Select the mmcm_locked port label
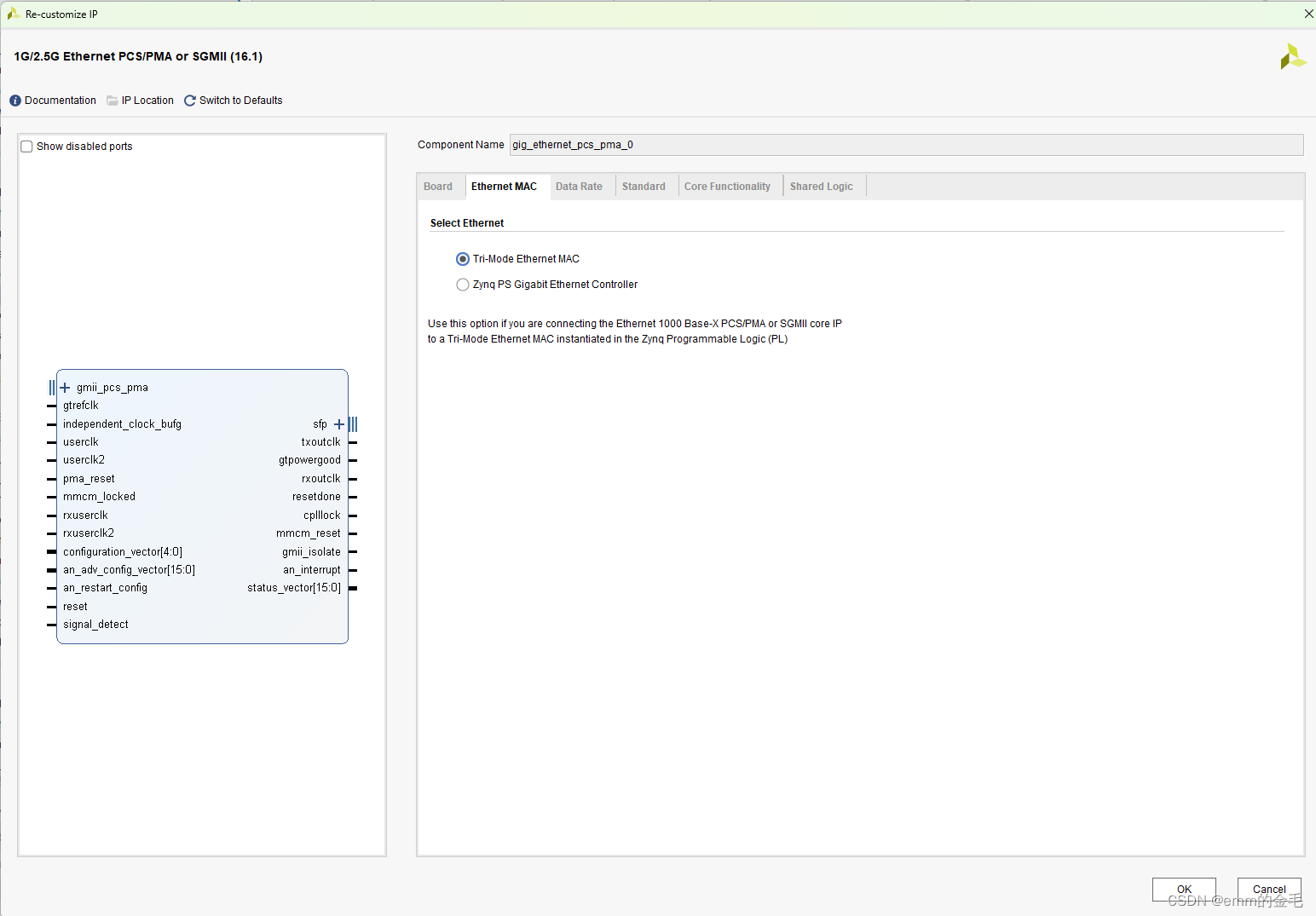Viewport: 1316px width, 916px height. tap(99, 497)
